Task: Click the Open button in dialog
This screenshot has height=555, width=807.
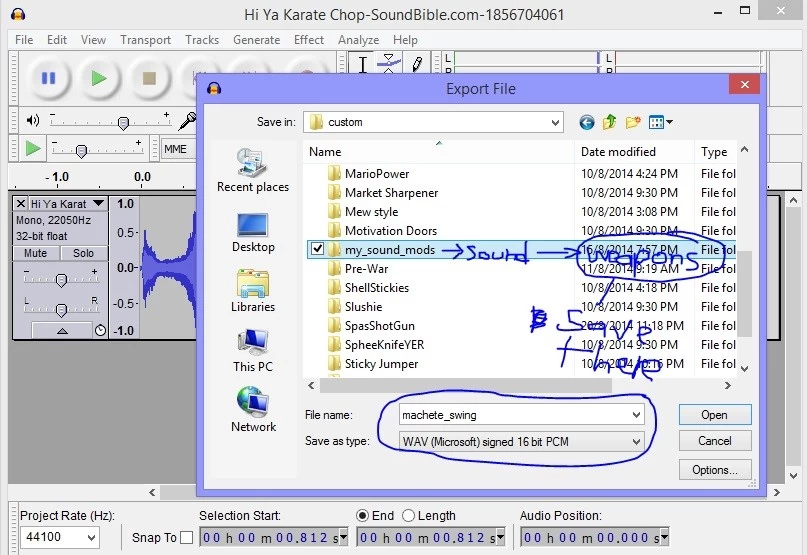Action: tap(714, 415)
